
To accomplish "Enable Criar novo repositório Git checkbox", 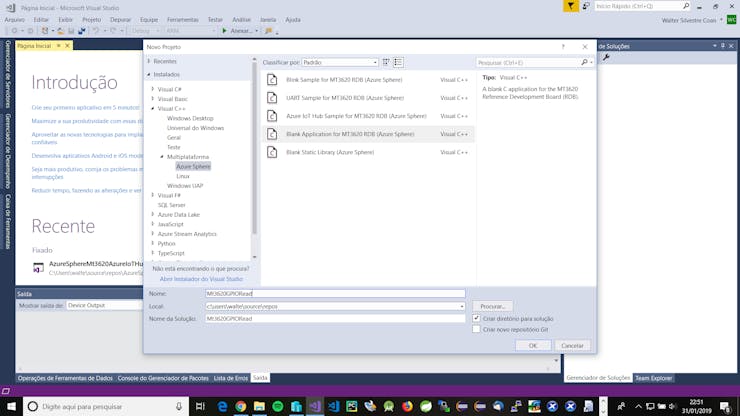I will [x=476, y=329].
